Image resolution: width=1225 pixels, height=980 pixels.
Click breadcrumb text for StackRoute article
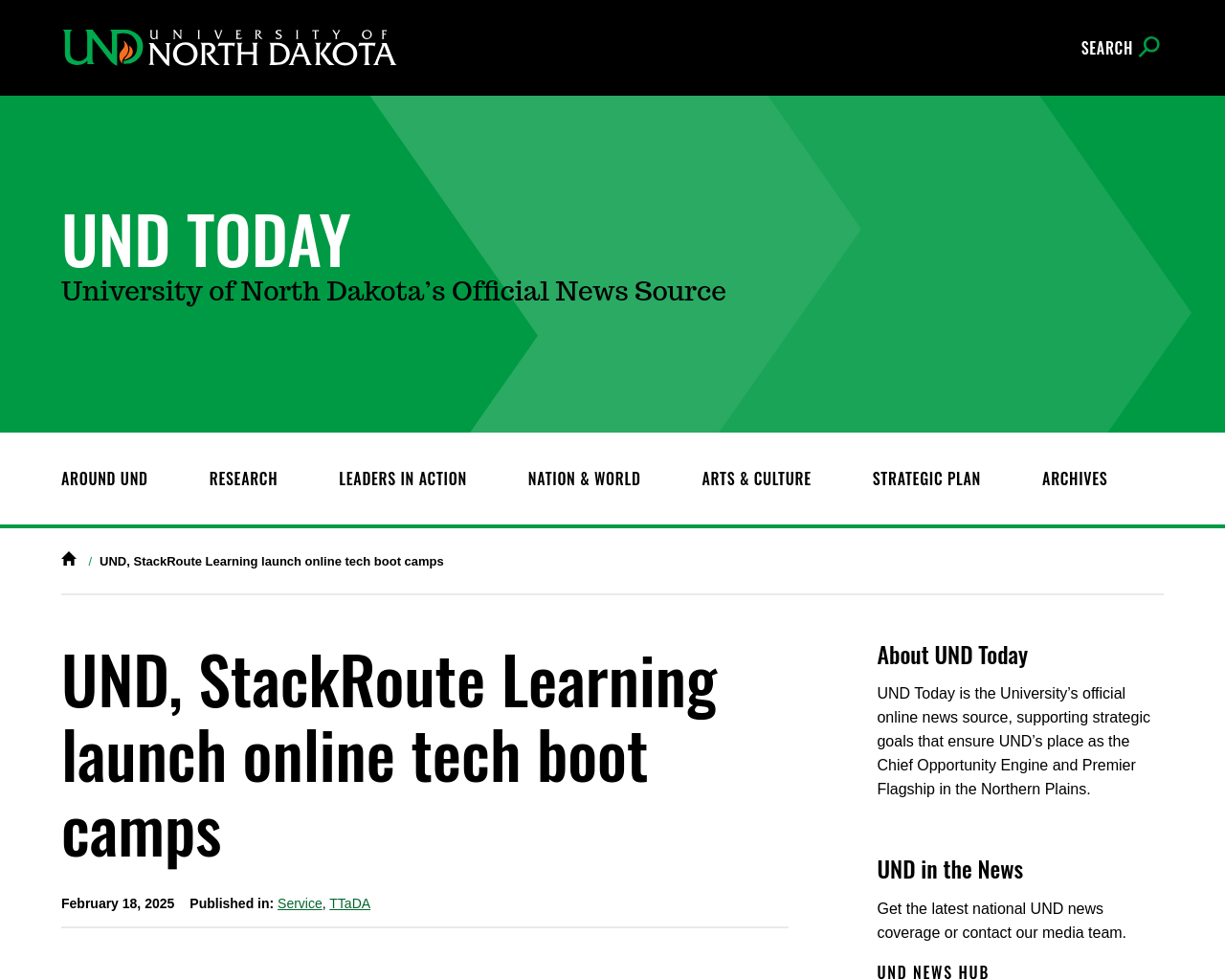272,561
